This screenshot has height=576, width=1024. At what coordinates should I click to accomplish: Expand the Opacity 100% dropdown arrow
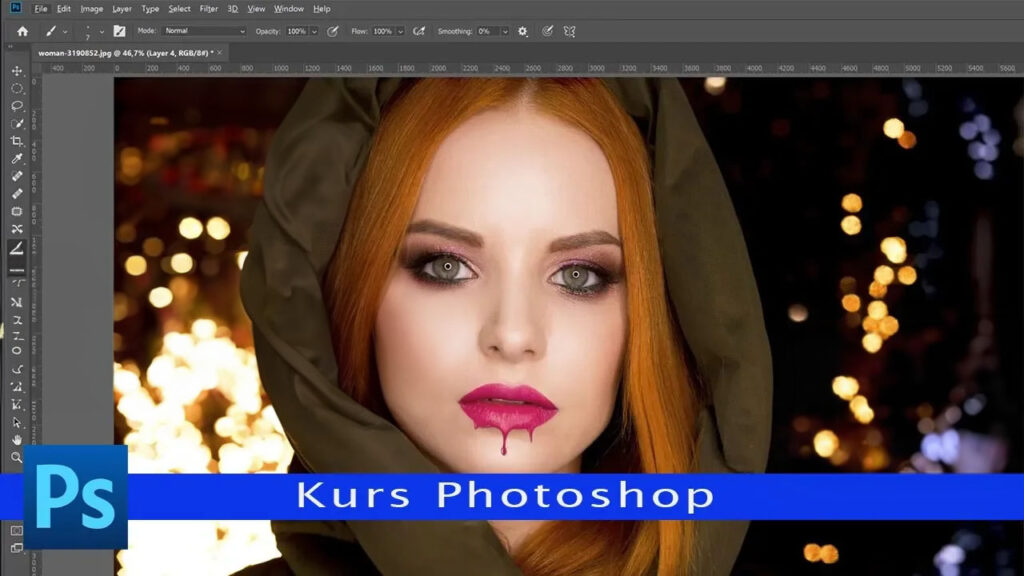[x=315, y=31]
